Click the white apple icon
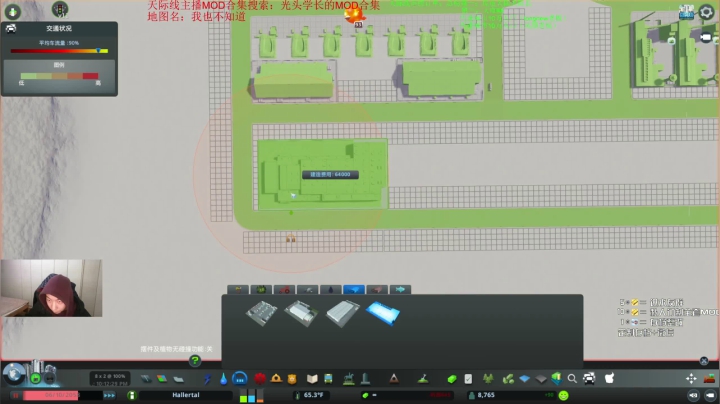The height and width of the screenshot is (404, 720). point(609,379)
